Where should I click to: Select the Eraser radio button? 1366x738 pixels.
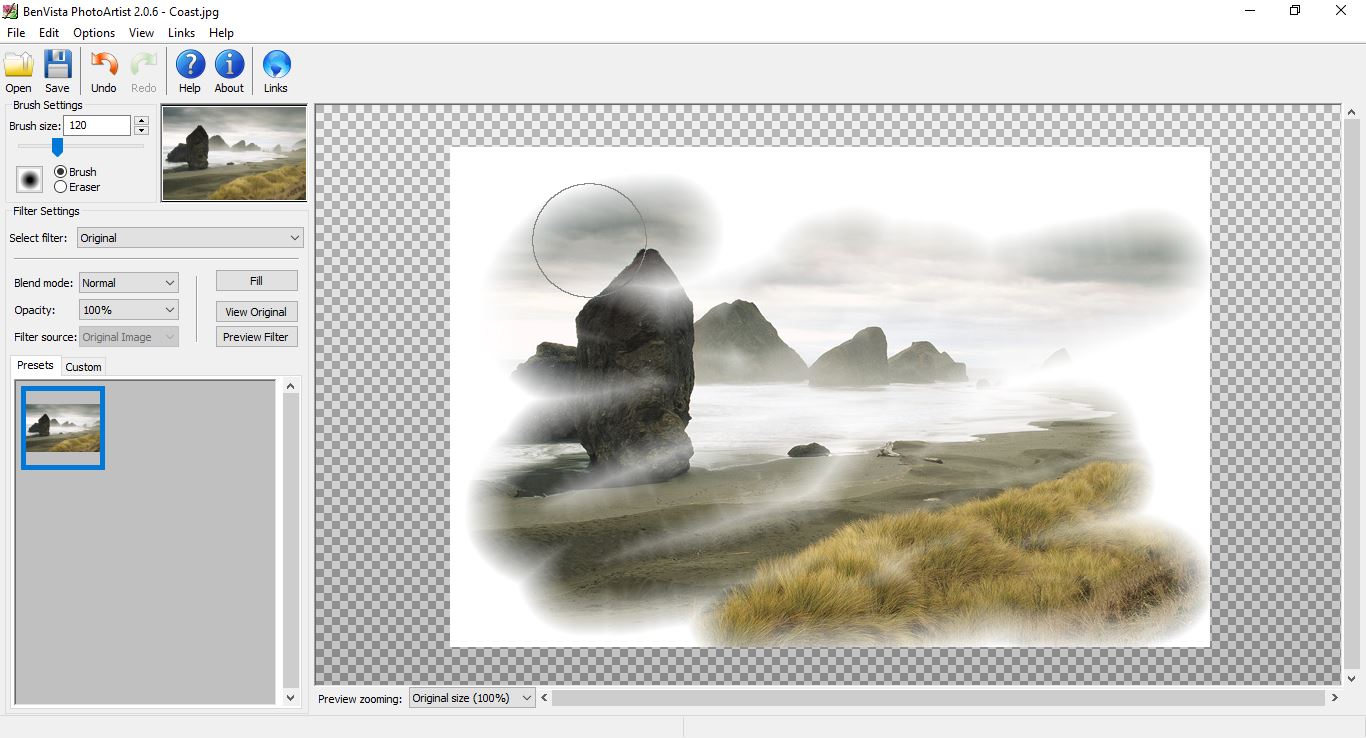click(61, 186)
